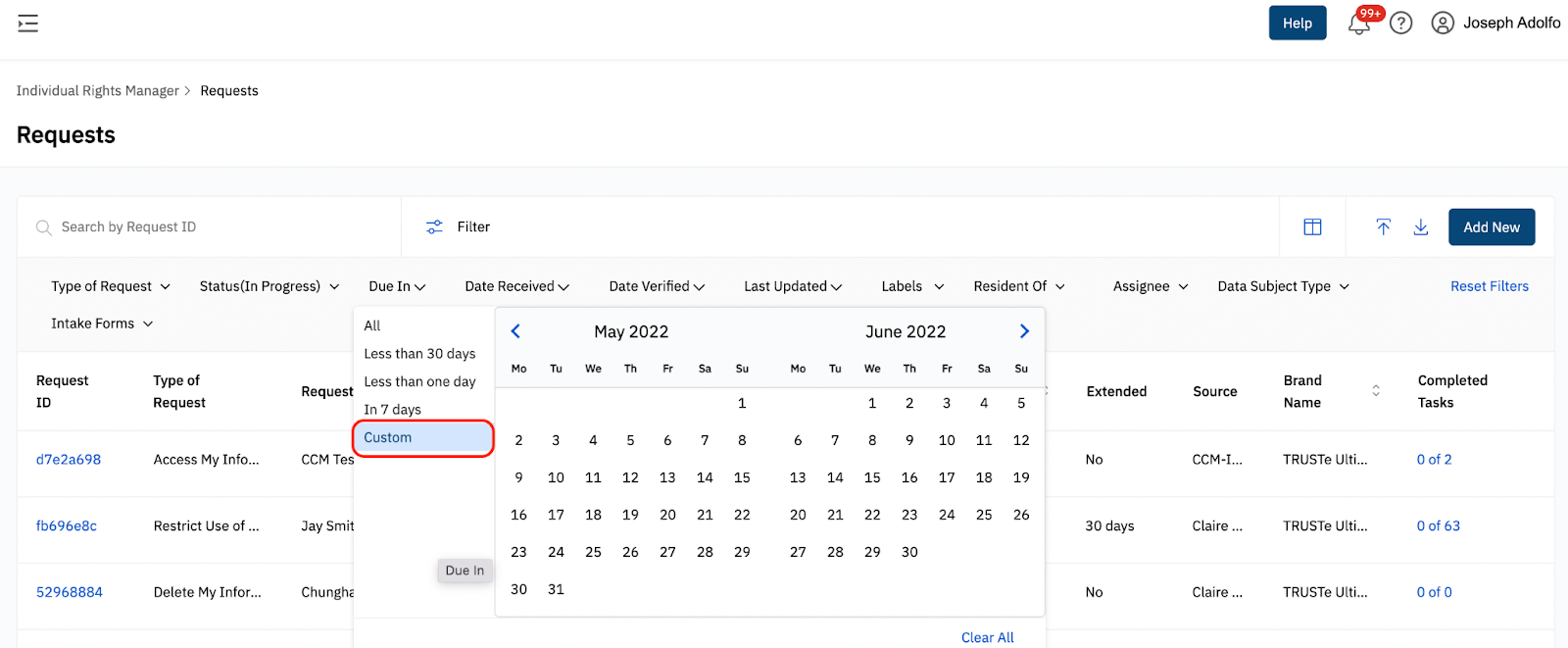This screenshot has width=1568, height=648.
Task: Click Clear All link
Action: 988,637
